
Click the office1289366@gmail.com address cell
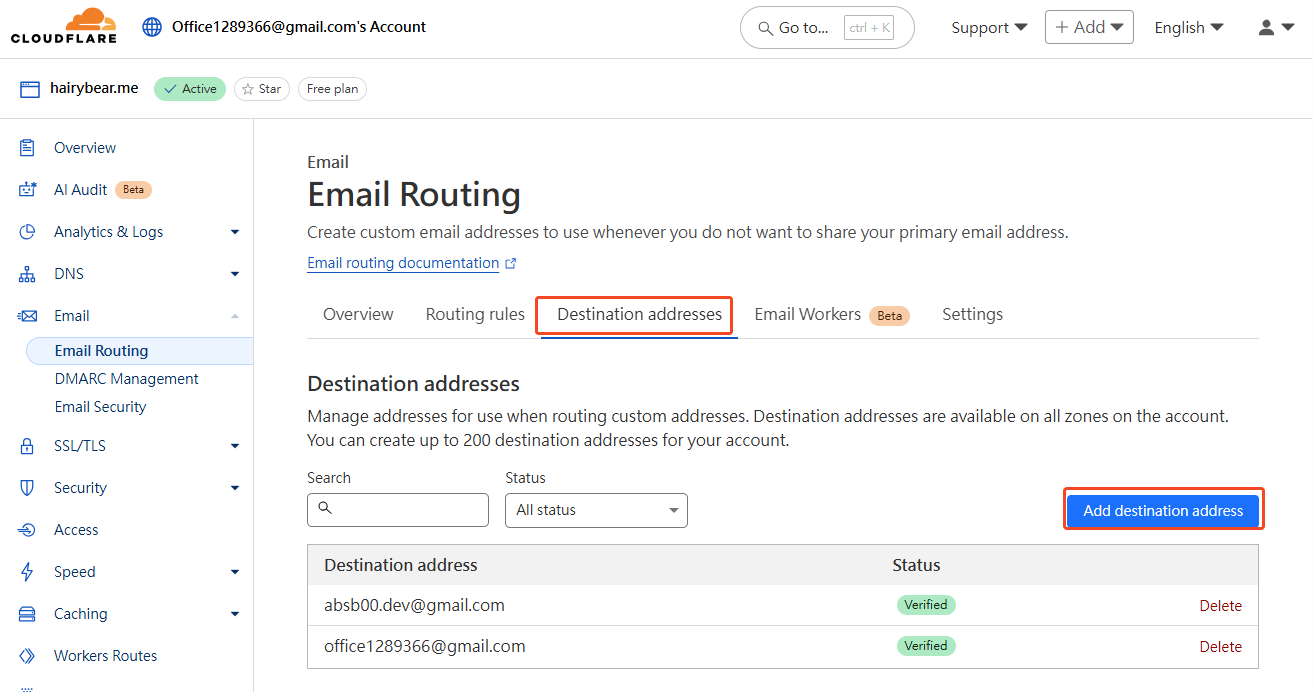click(424, 646)
